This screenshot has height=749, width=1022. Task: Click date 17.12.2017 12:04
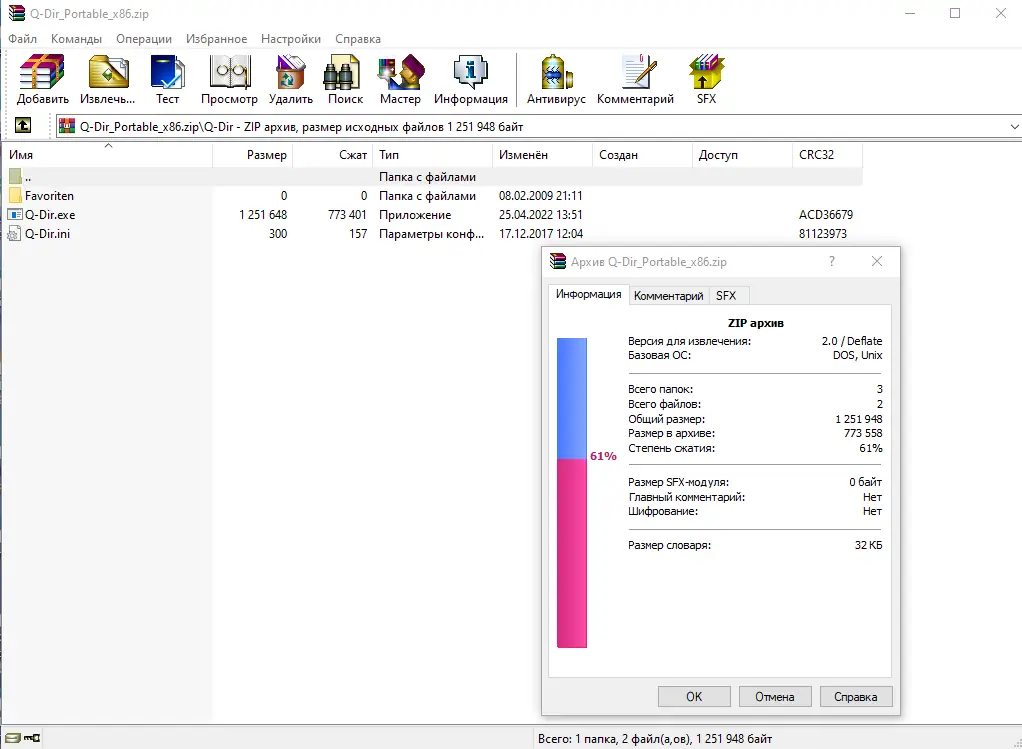541,233
